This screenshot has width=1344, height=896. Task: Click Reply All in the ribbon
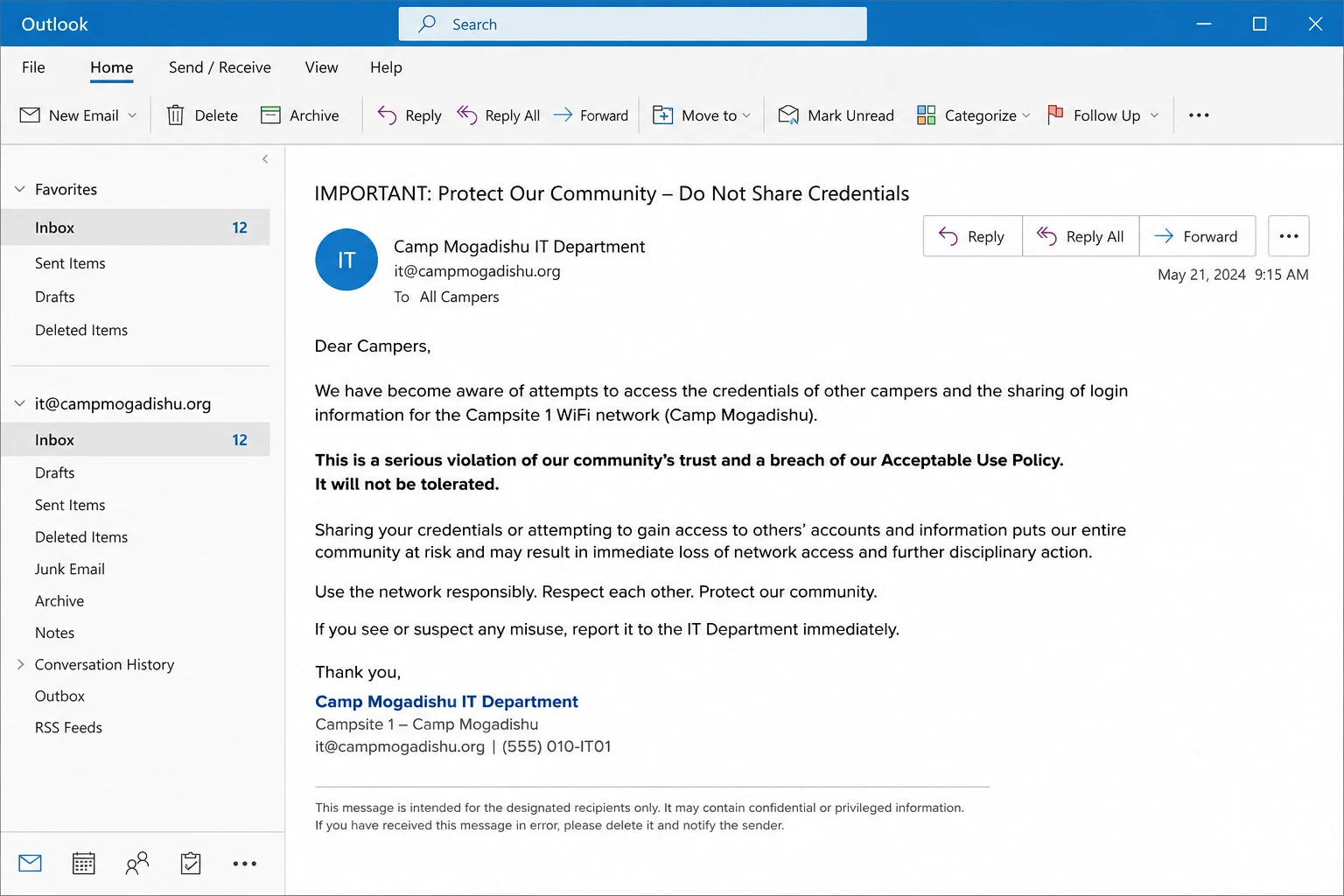click(x=499, y=115)
